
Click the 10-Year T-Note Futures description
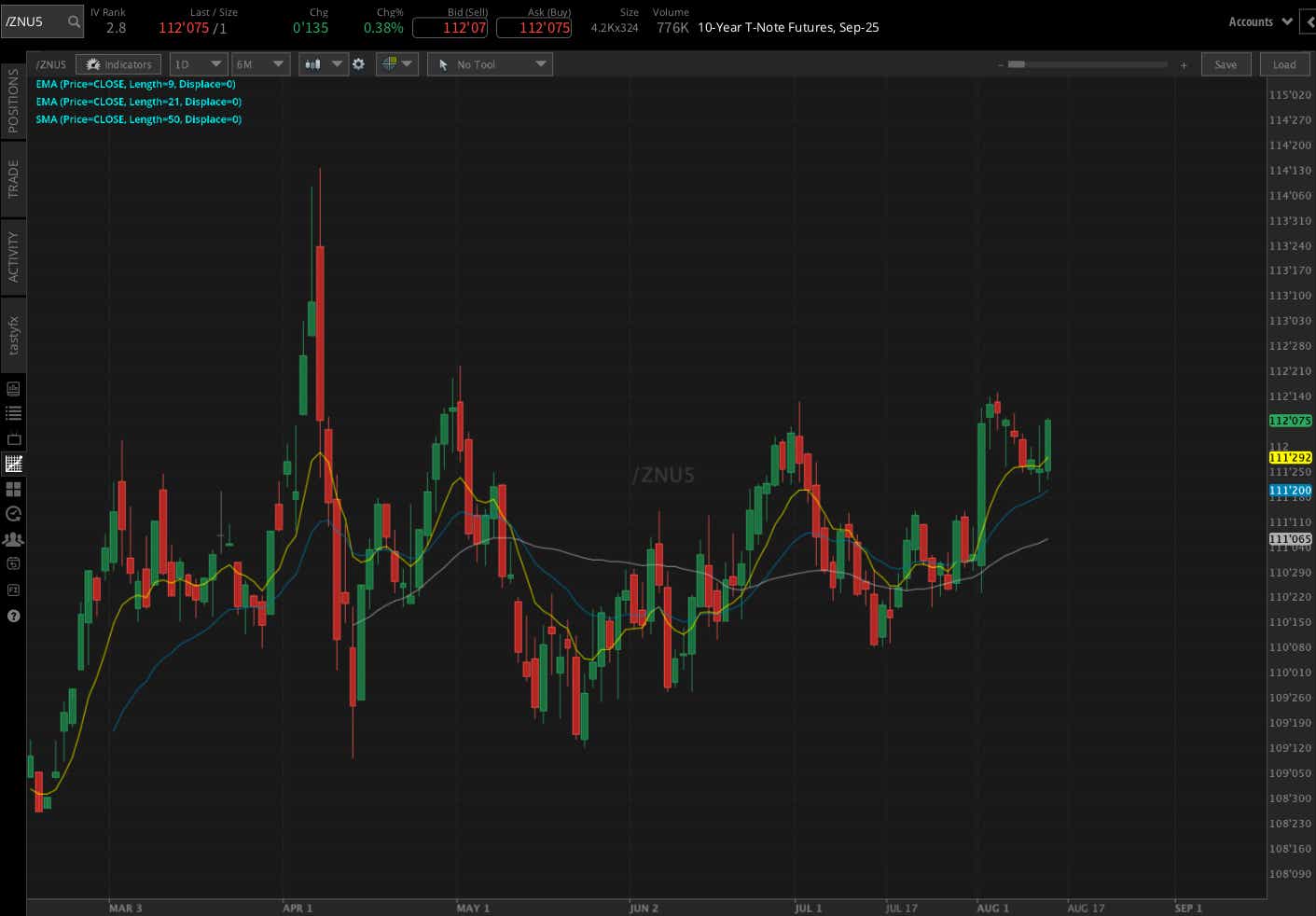(x=788, y=27)
